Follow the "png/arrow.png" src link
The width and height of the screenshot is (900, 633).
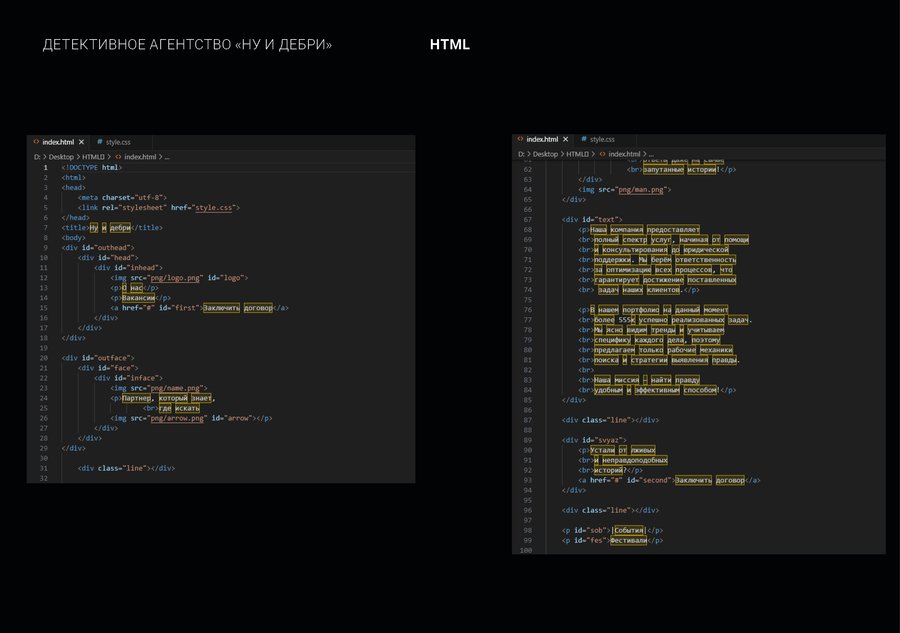177,418
